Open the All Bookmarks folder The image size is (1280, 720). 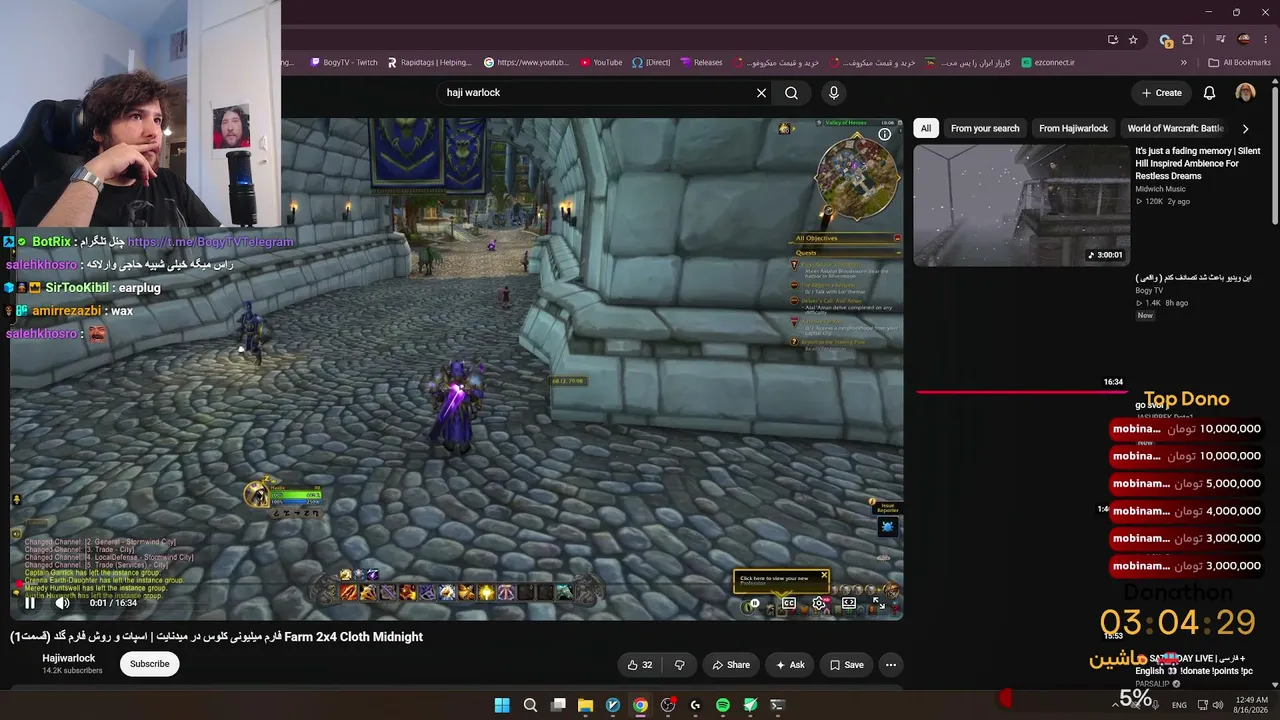[x=1240, y=62]
